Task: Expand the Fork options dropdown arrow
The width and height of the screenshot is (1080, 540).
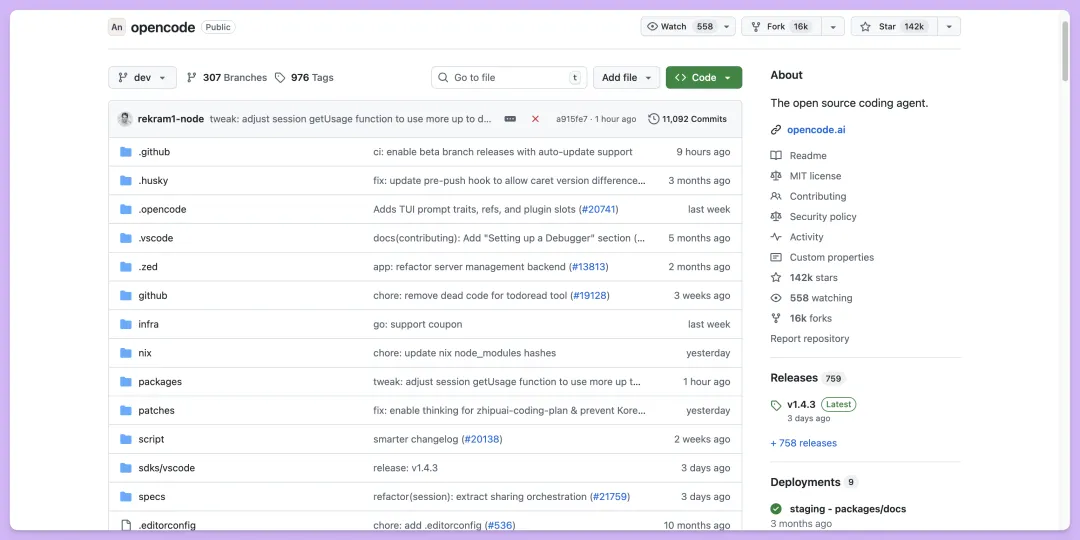Action: [833, 27]
